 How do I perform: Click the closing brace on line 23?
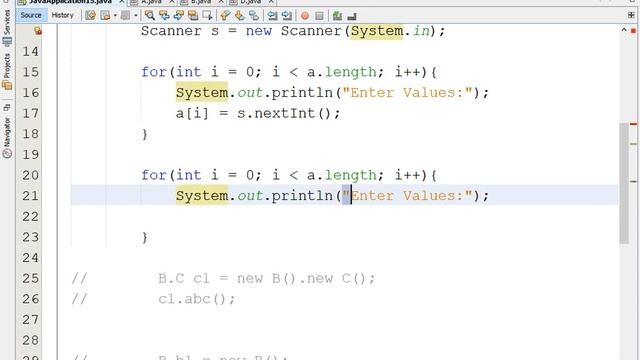(144, 237)
